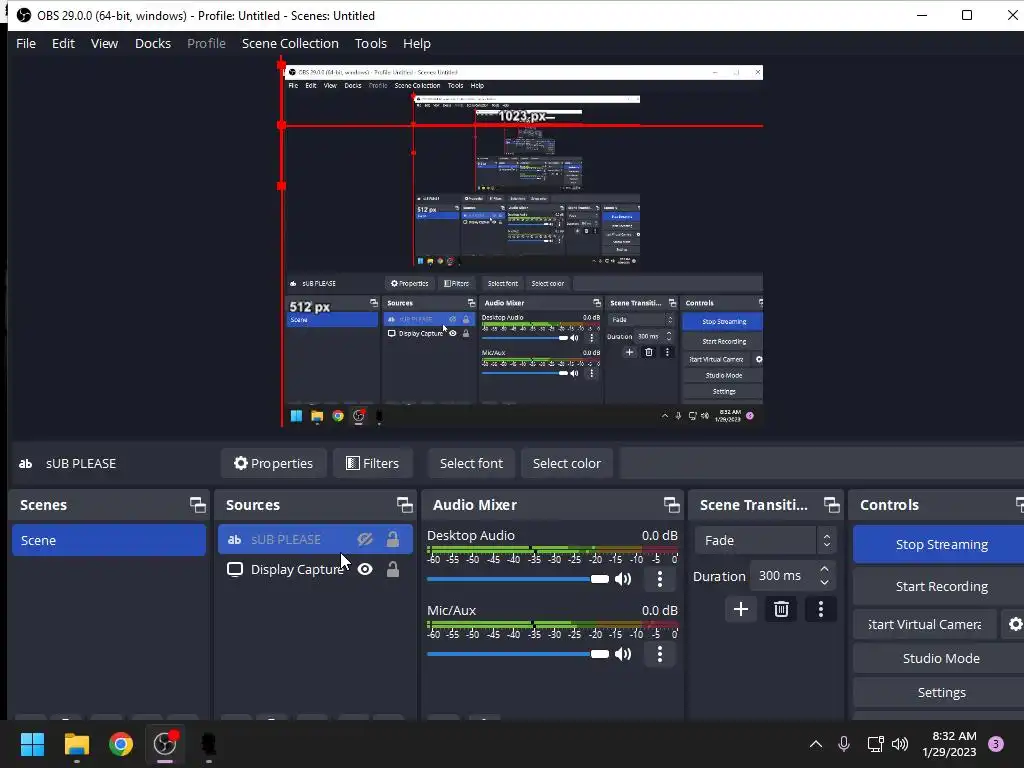Image resolution: width=1024 pixels, height=768 pixels.
Task: Pop out the Scenes dock
Action: click(x=197, y=505)
